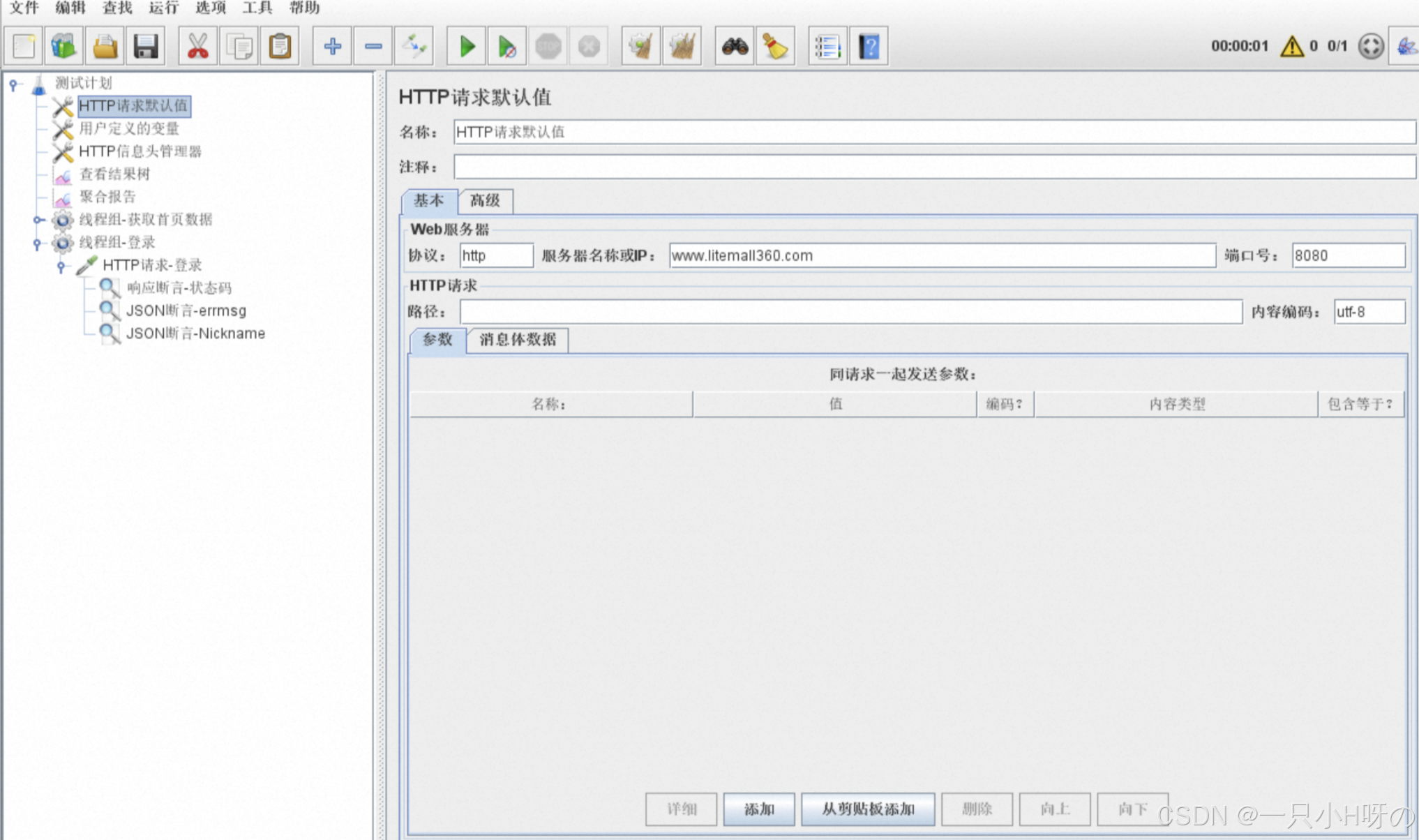Screen dimensions: 1419x840
Task: Click the 路径 input field
Action: click(x=850, y=312)
